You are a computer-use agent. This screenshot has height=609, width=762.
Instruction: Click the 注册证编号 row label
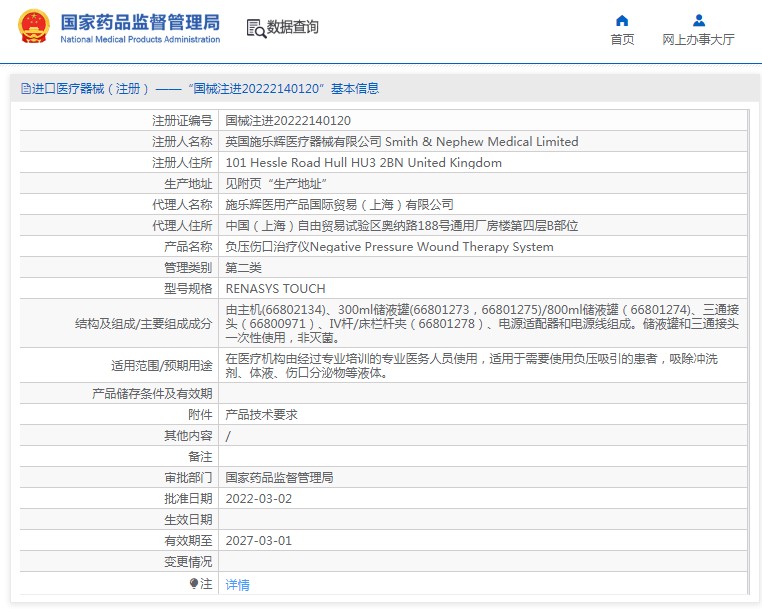coord(182,121)
